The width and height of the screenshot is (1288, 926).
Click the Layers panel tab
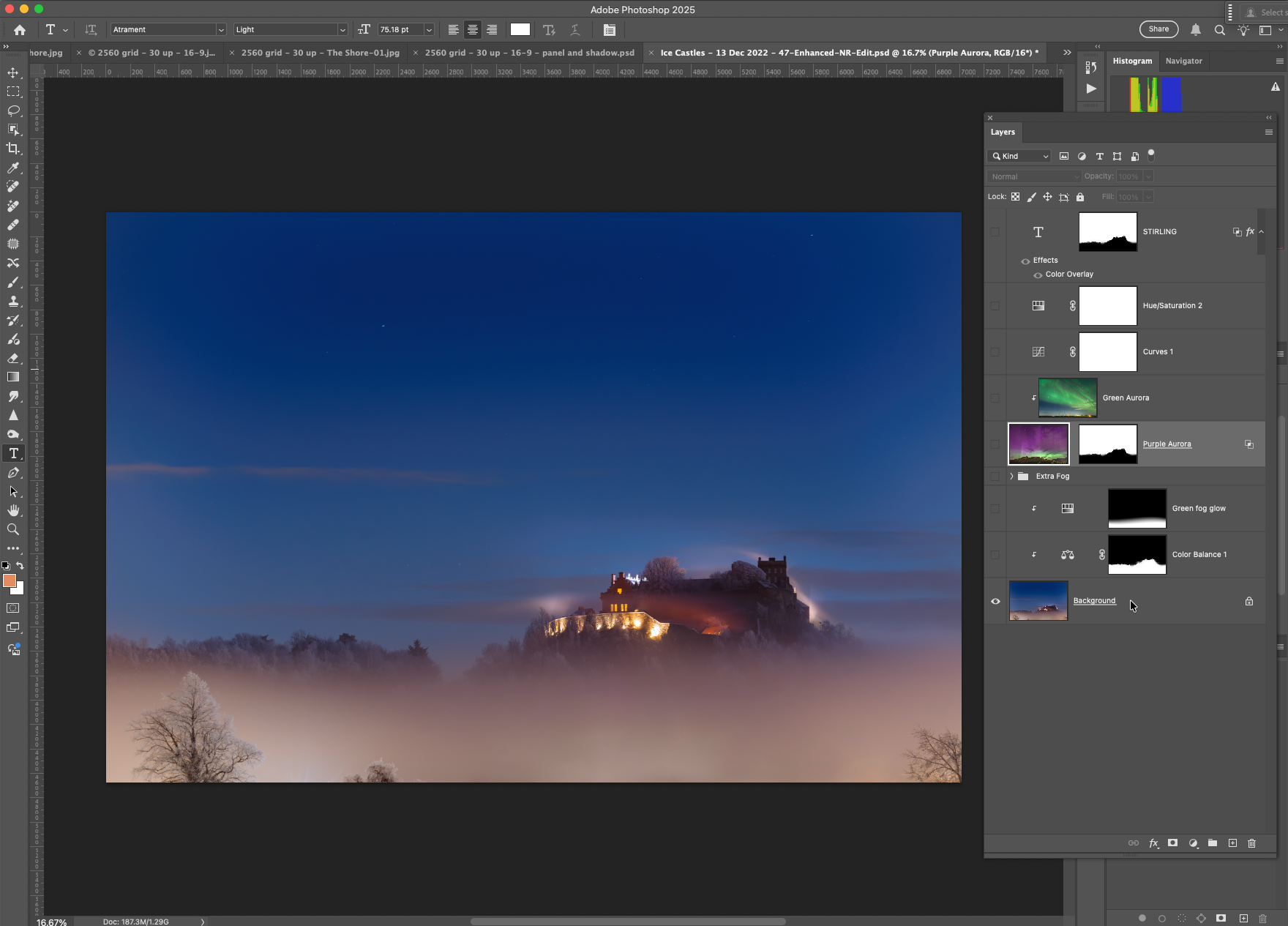click(1003, 132)
